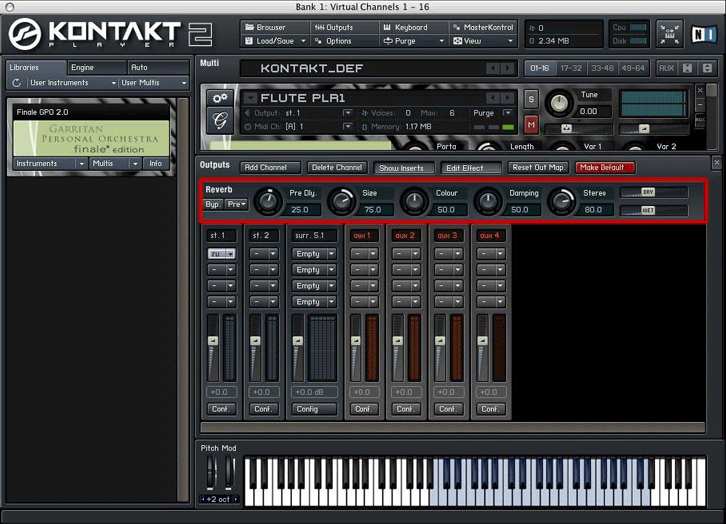Open MasterKontrol from the toolbar
The image size is (726, 524).
click(487, 27)
